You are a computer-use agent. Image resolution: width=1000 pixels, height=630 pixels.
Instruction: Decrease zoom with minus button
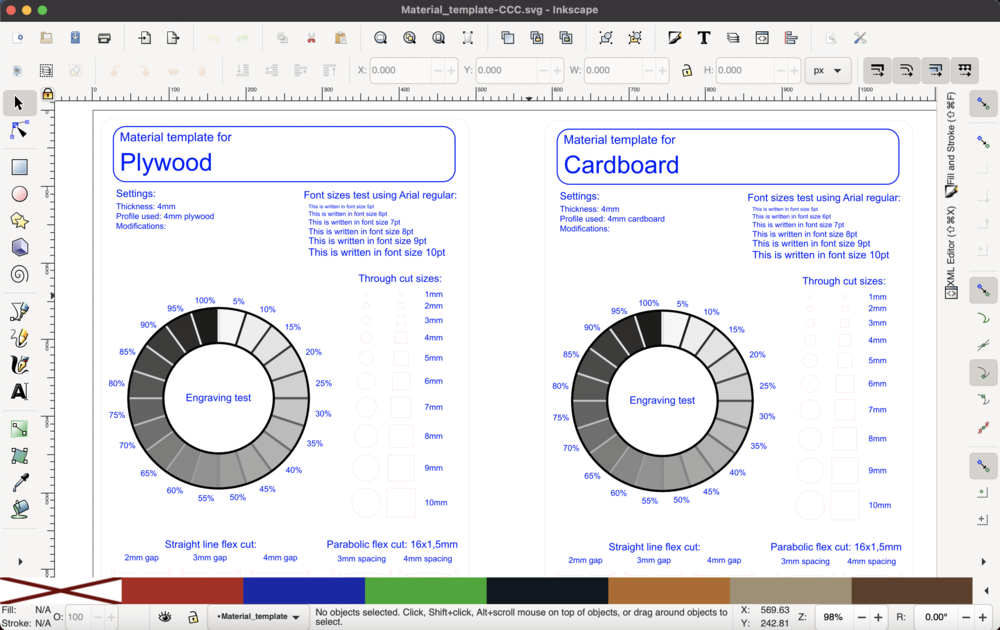pyautogui.click(x=862, y=617)
